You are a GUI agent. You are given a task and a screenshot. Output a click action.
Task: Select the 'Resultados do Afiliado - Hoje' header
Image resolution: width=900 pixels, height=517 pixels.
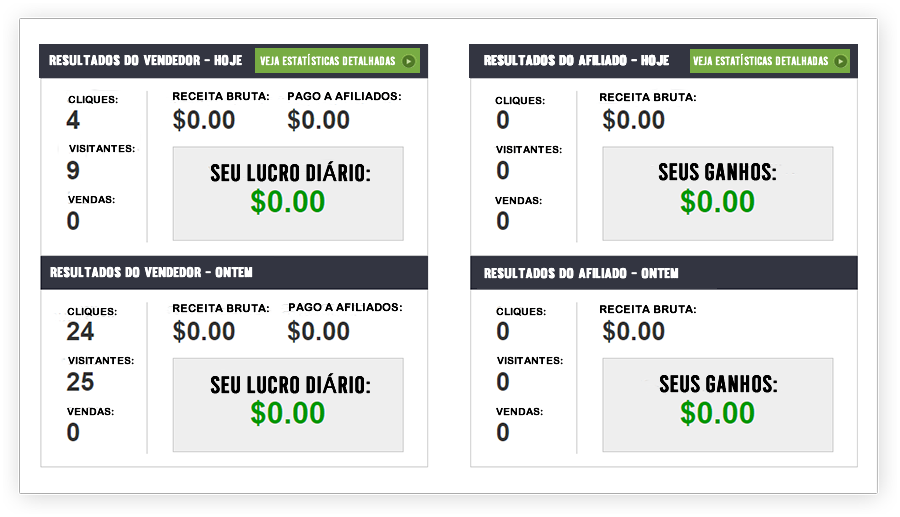[576, 61]
